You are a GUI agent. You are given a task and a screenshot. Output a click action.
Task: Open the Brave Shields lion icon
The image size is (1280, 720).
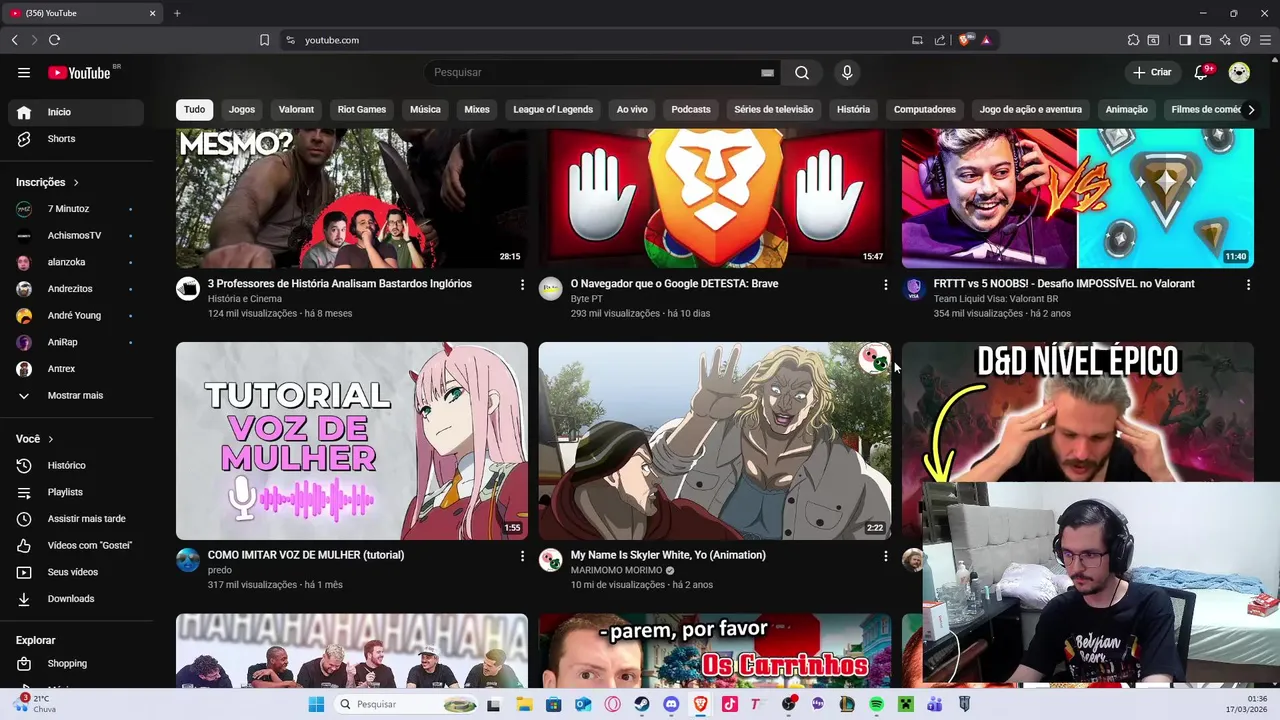[964, 40]
